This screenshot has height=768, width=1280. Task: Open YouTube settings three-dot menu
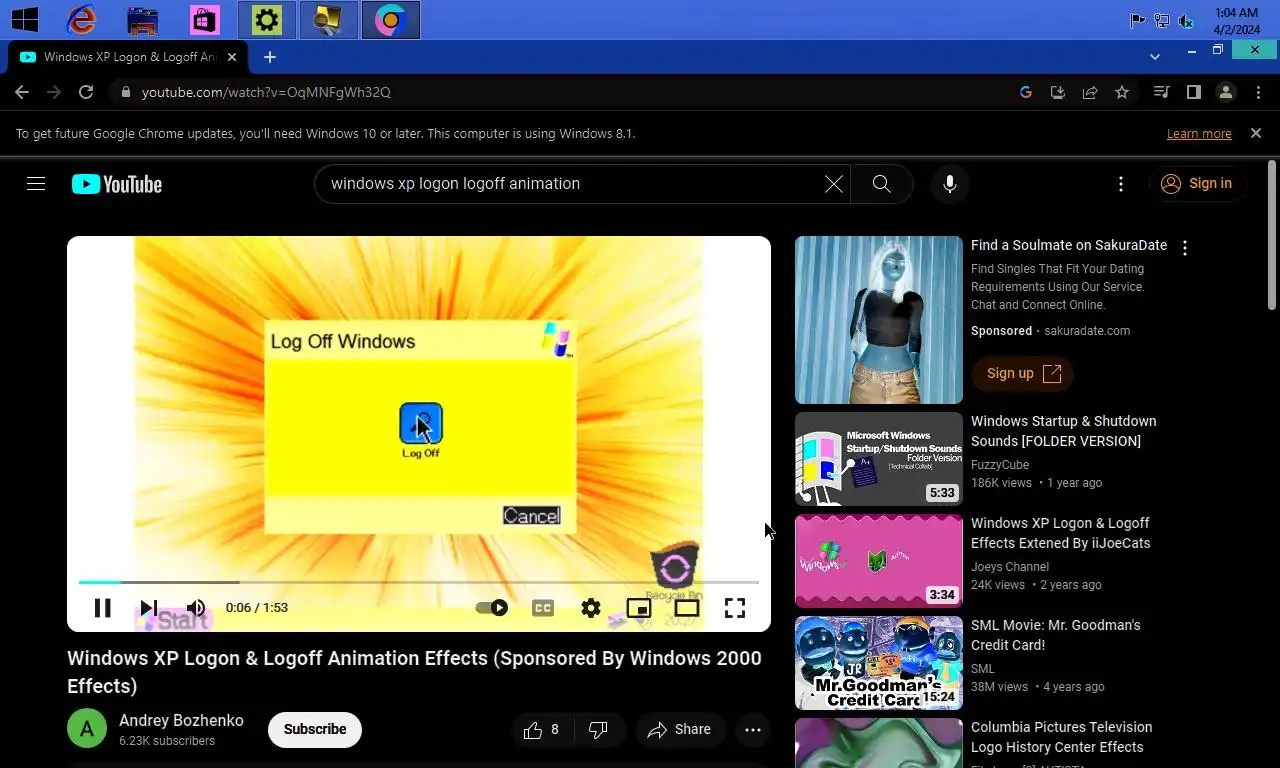(x=1121, y=184)
